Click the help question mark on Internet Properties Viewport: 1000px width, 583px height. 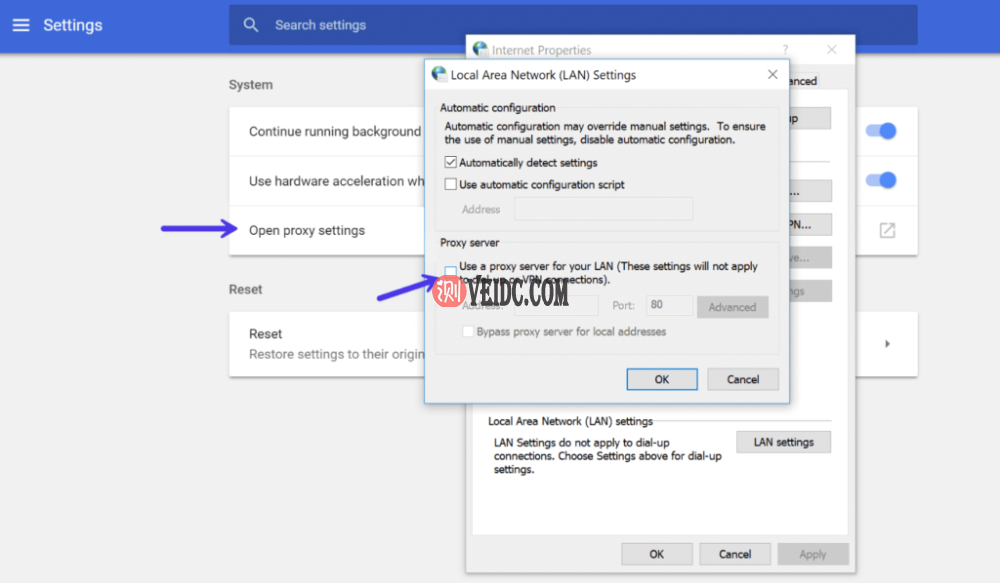point(784,49)
